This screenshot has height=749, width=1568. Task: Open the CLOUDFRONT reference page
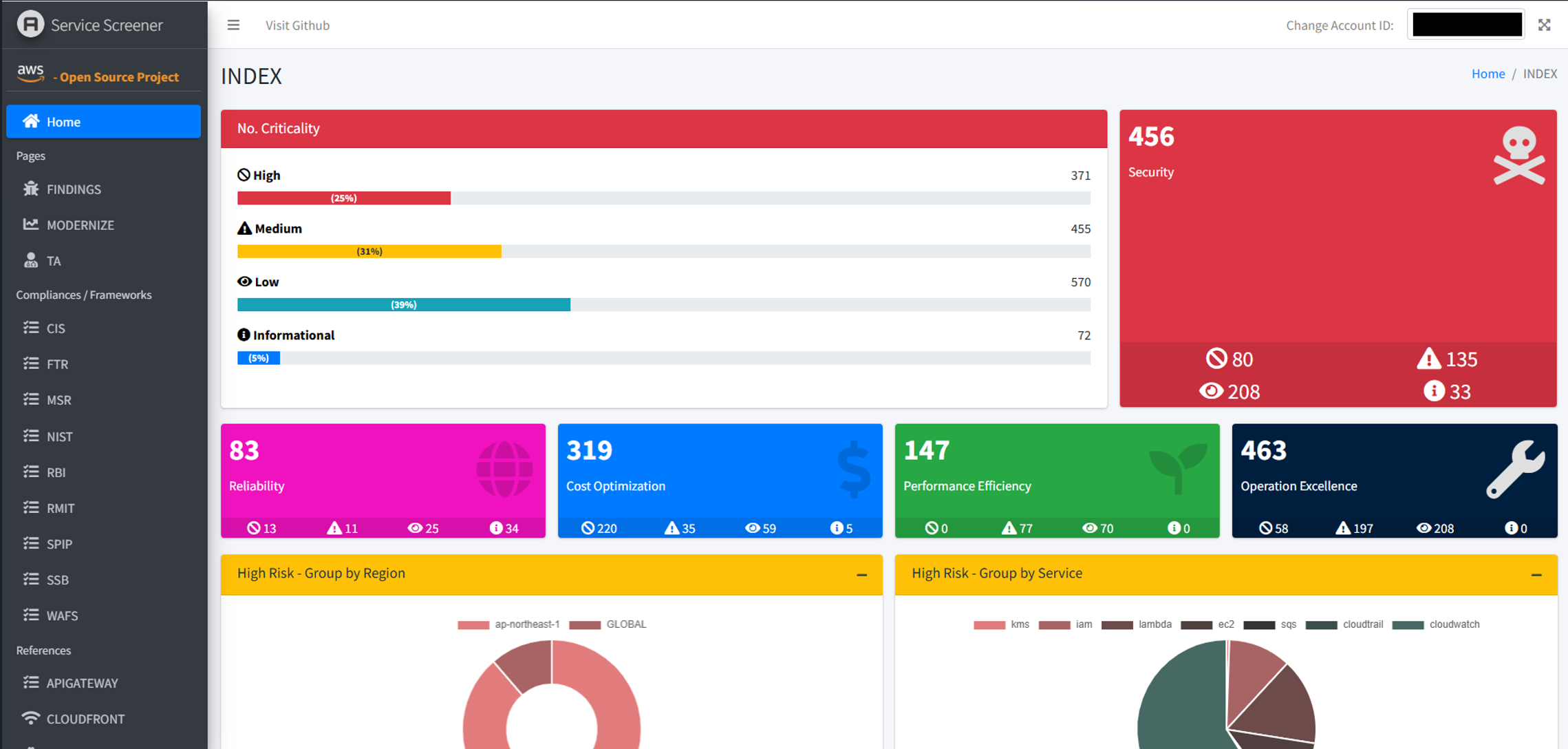point(103,718)
